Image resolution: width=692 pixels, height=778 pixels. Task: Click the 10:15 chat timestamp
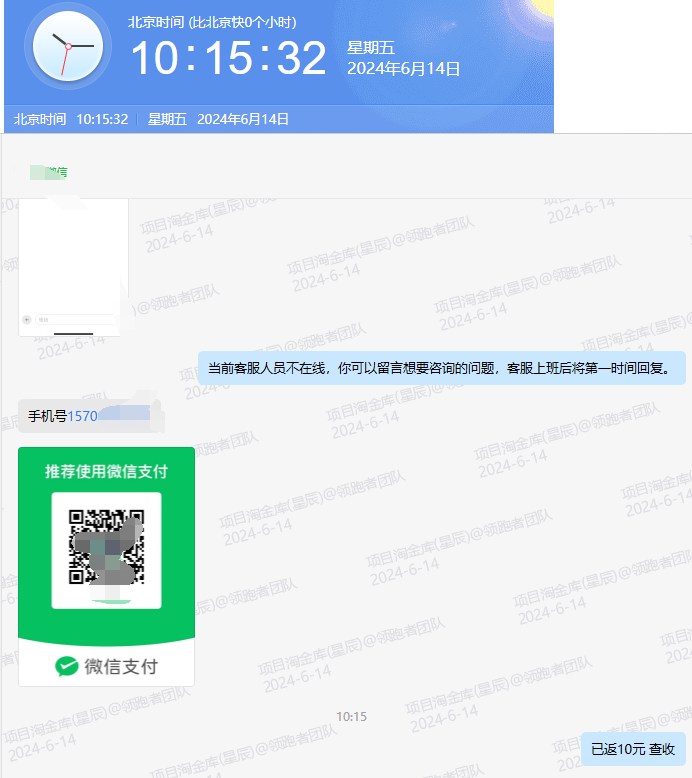pyautogui.click(x=351, y=716)
